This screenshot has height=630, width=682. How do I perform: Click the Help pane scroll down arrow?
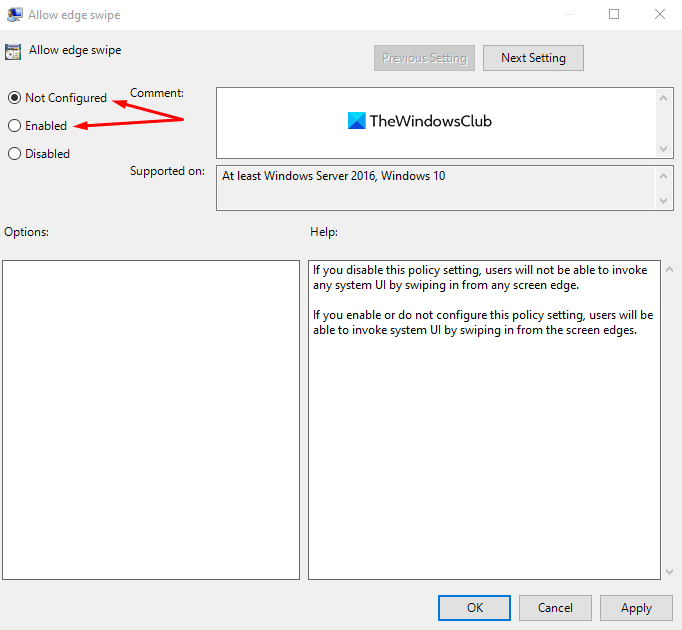[x=669, y=572]
